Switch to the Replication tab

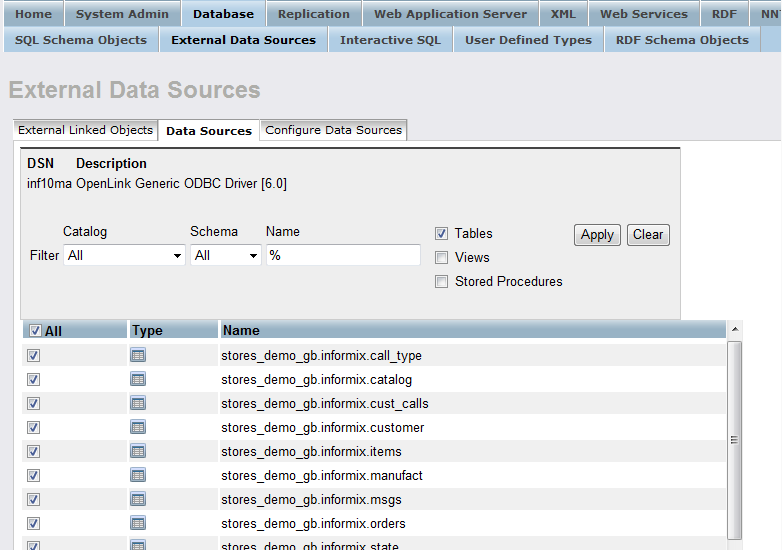[314, 13]
